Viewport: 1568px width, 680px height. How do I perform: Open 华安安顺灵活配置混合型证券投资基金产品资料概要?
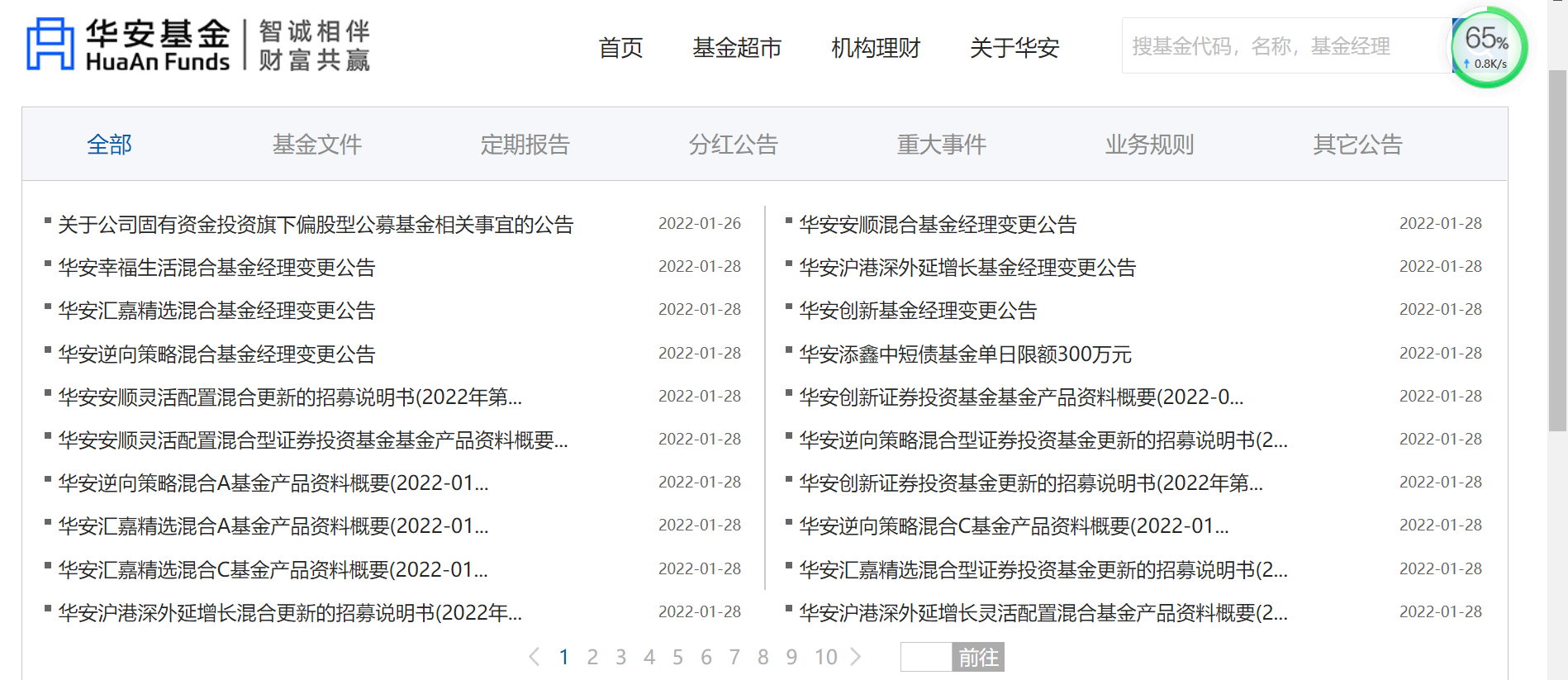point(313,440)
